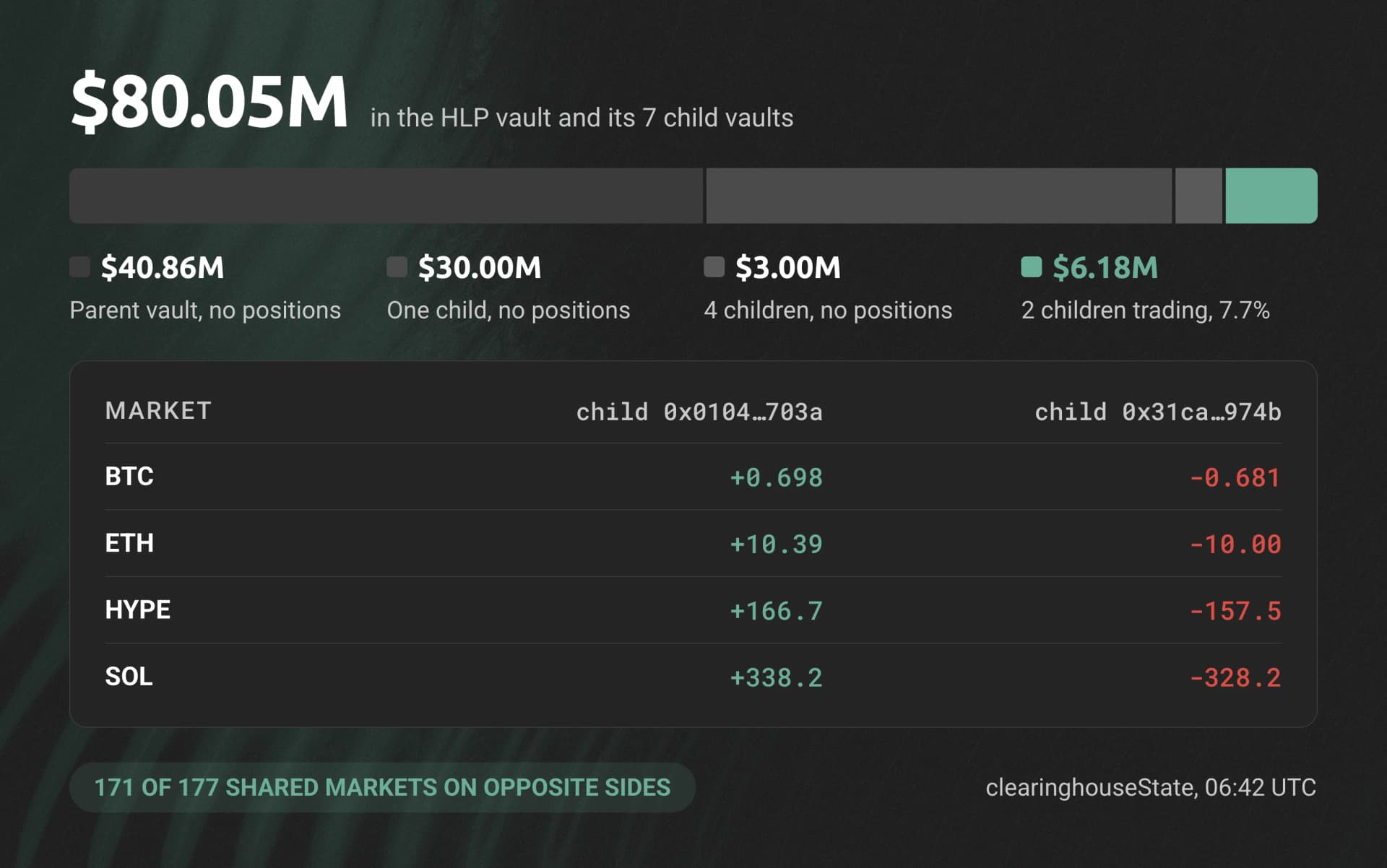Click the -328.2 SOL position value
This screenshot has height=868, width=1387.
point(1235,677)
